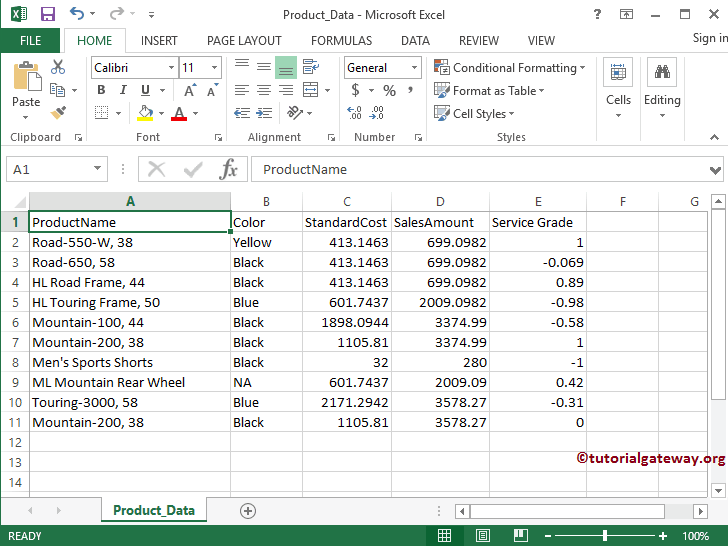This screenshot has width=728, height=546.
Task: Toggle Italic formatting
Action: tap(123, 90)
